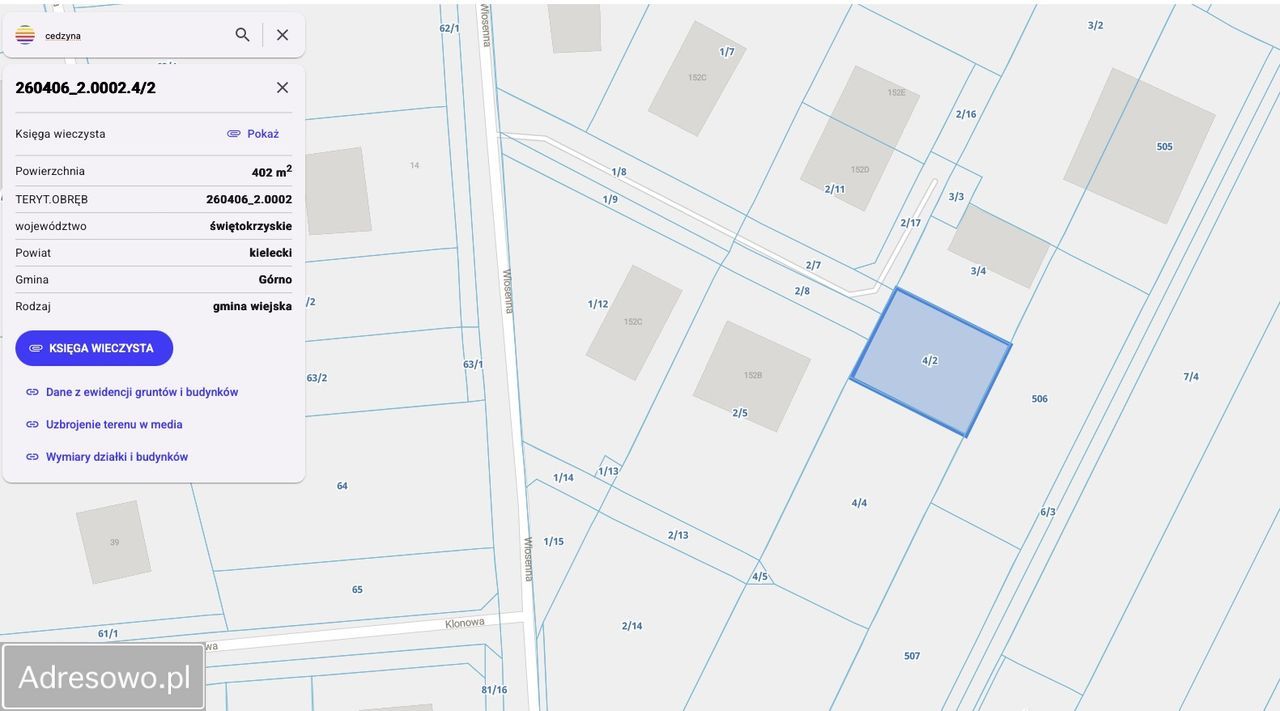
Task: Open the 'Pokaż' land register link
Action: (x=263, y=134)
